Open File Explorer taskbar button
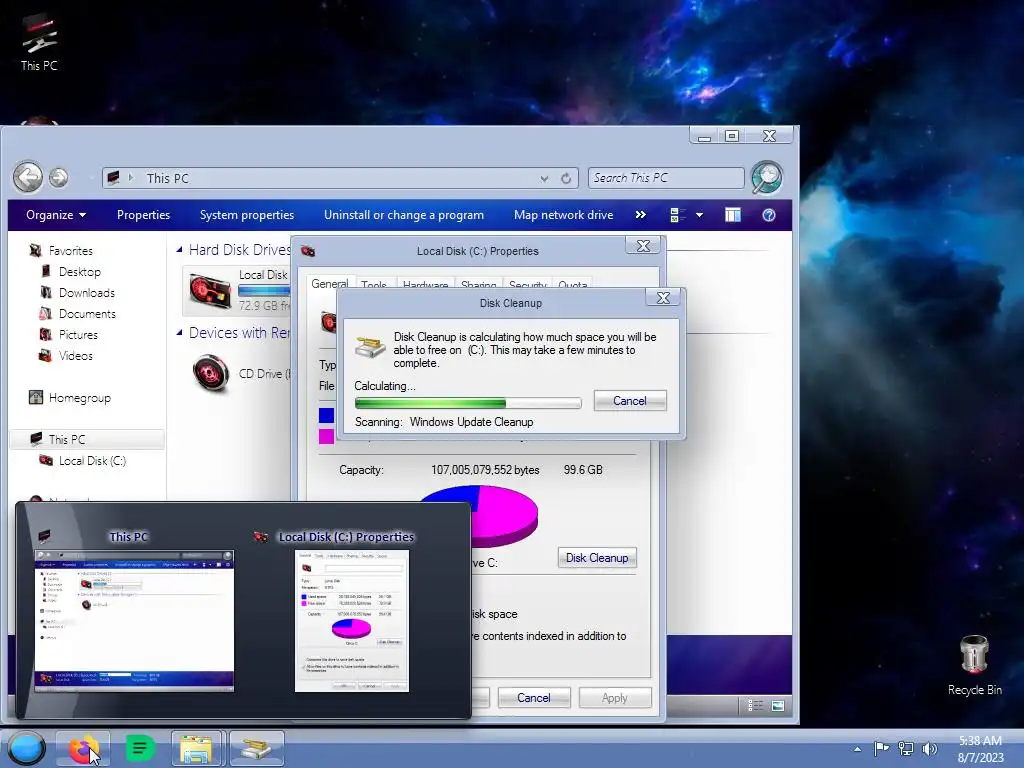The width and height of the screenshot is (1024, 768). click(x=197, y=748)
